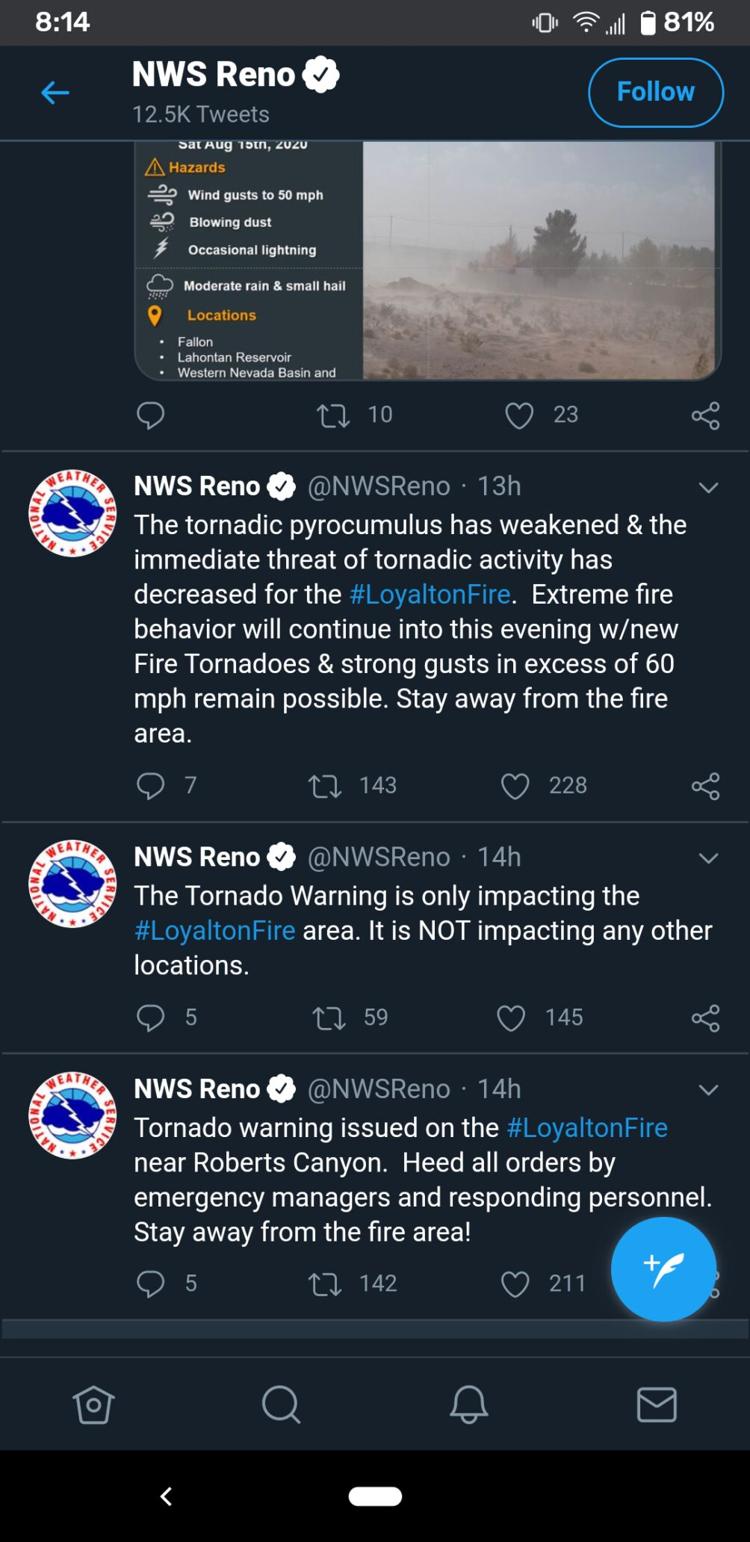Open the Search tab in bottom bar
750x1542 pixels.
(281, 1405)
